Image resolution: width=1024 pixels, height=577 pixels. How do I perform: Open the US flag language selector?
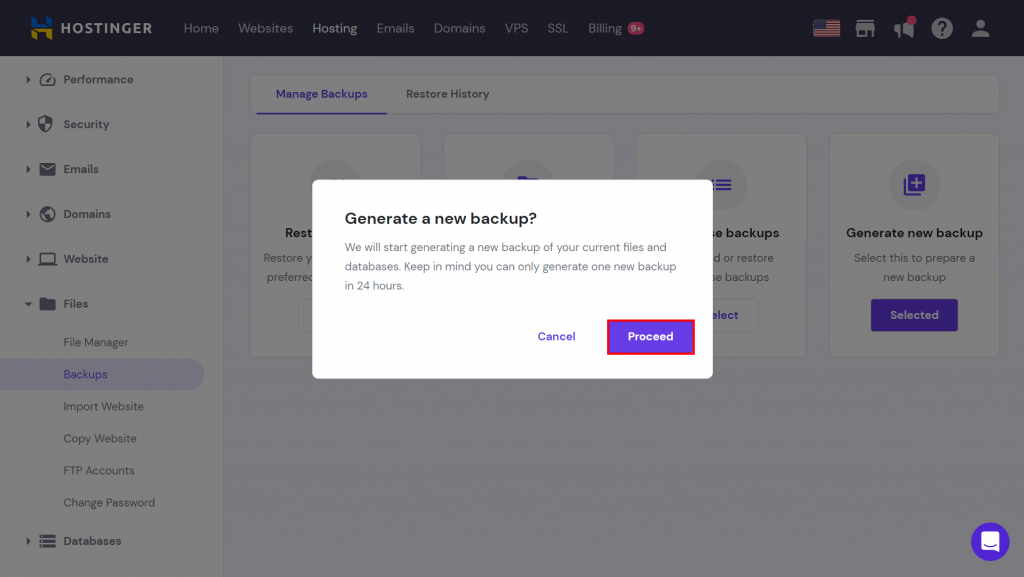click(826, 28)
